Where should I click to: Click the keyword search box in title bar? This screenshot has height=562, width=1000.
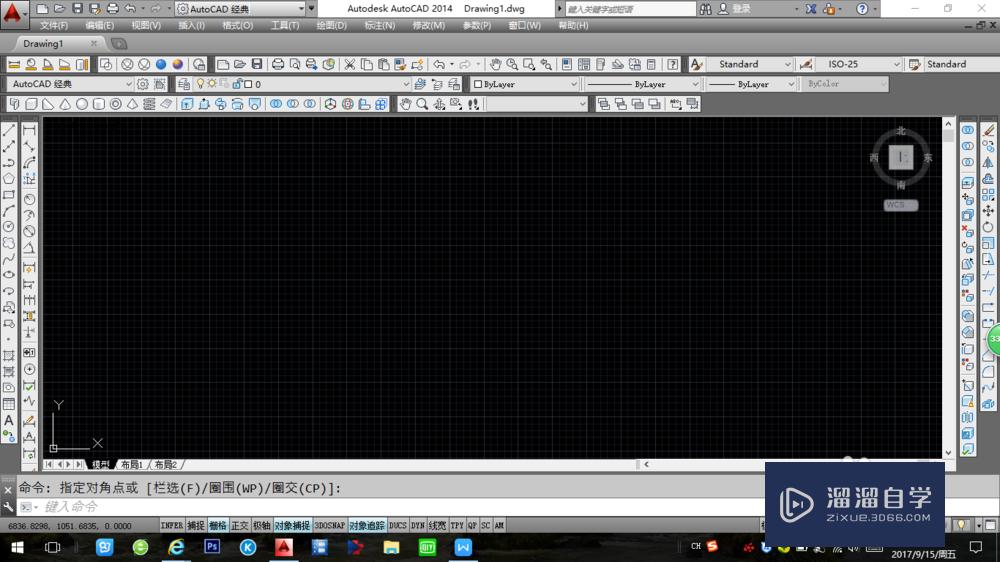[630, 9]
